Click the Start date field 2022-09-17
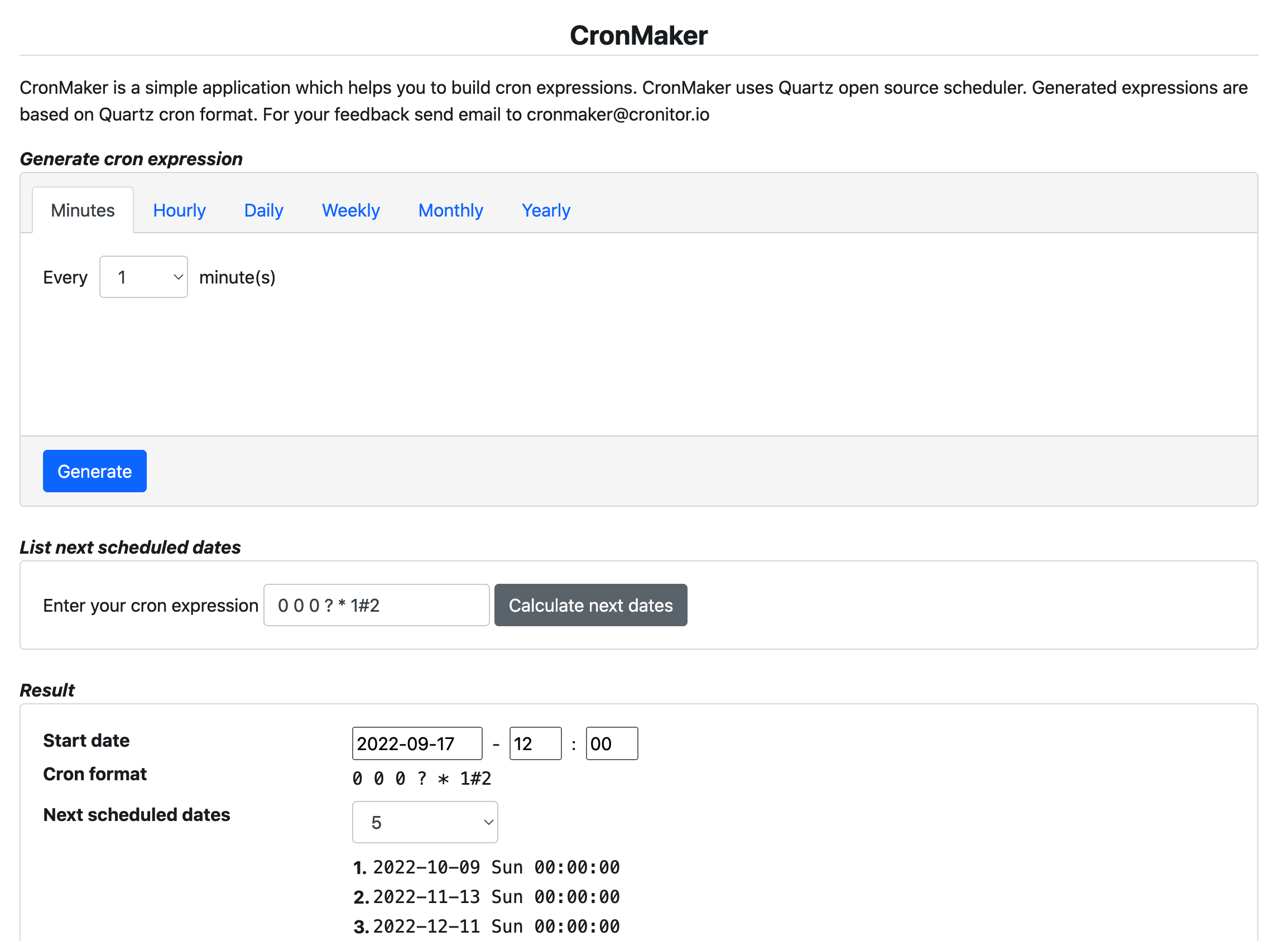This screenshot has height=941, width=1288. (x=417, y=743)
